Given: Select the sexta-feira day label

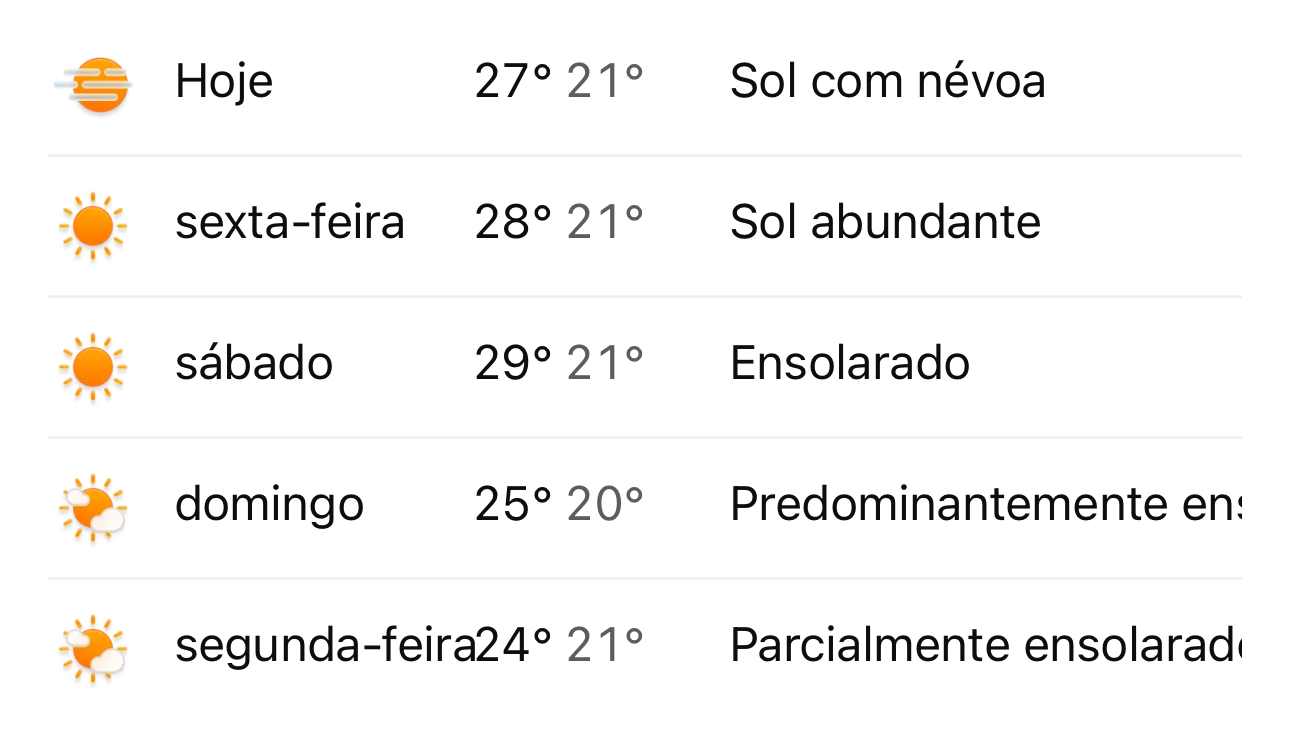Looking at the screenshot, I should point(290,222).
